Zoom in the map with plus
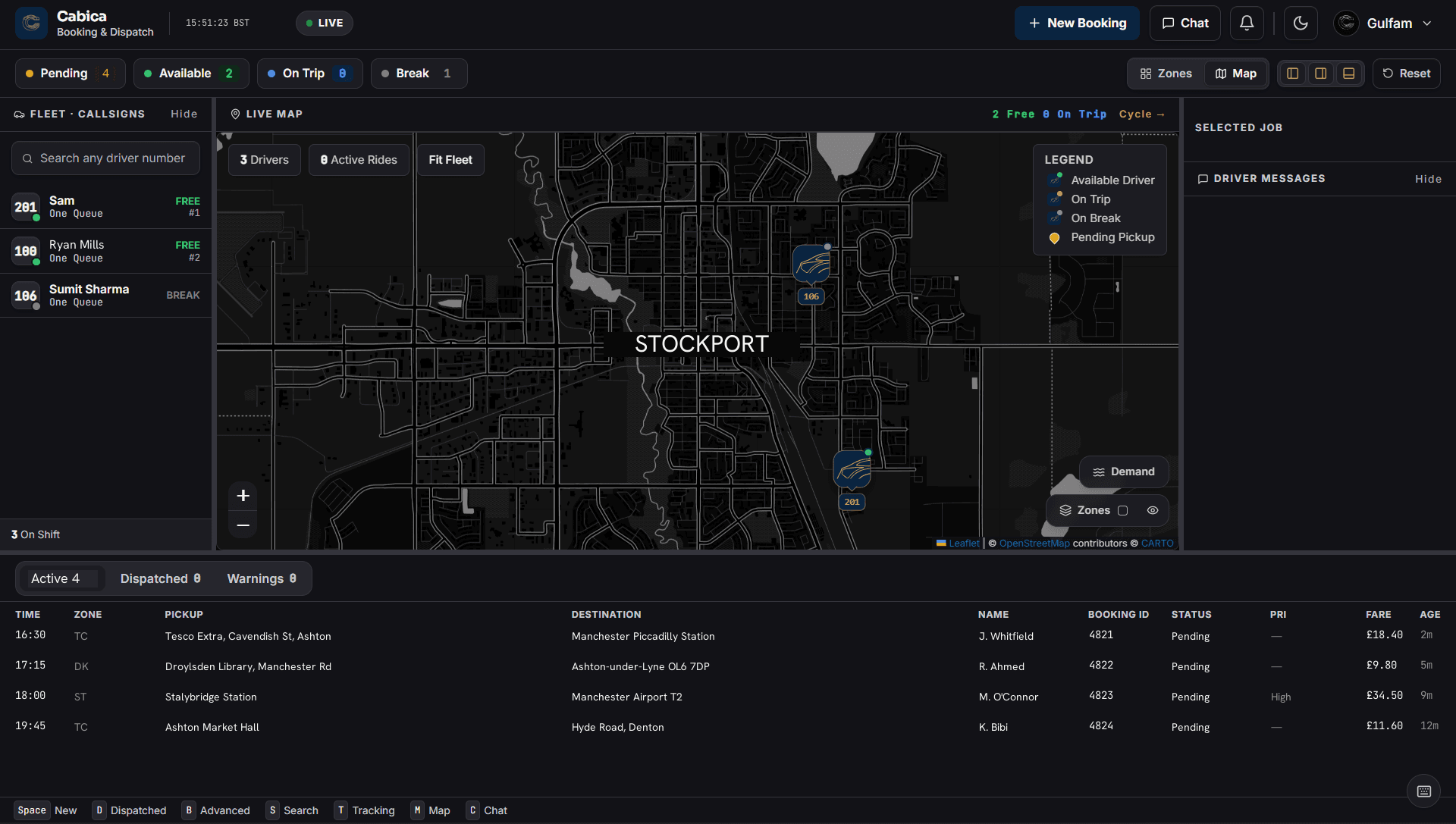This screenshot has height=824, width=1456. tap(243, 496)
